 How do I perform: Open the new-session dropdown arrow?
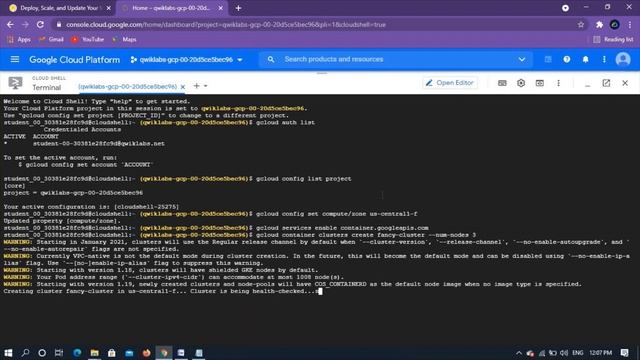click(205, 86)
